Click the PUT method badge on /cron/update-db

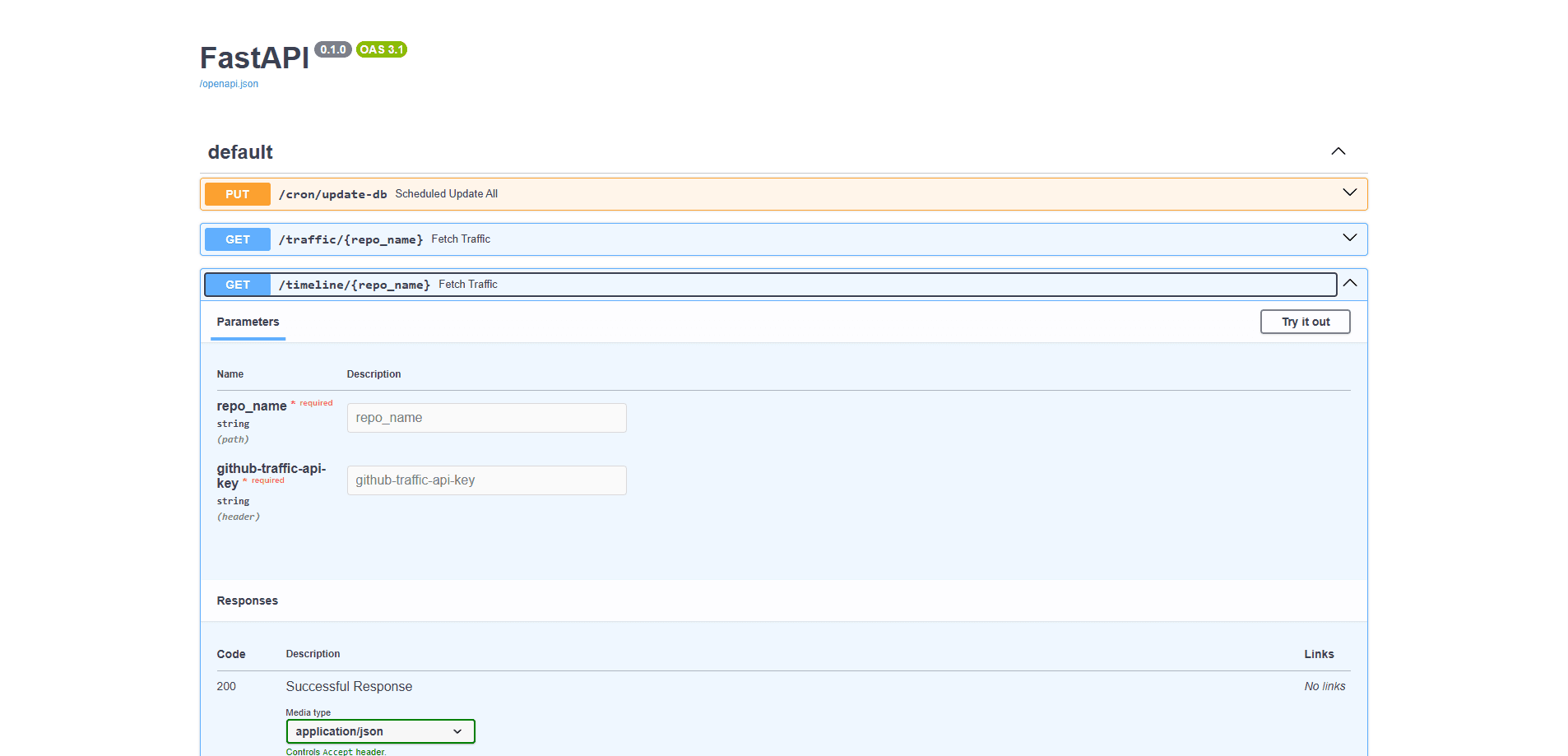click(237, 194)
